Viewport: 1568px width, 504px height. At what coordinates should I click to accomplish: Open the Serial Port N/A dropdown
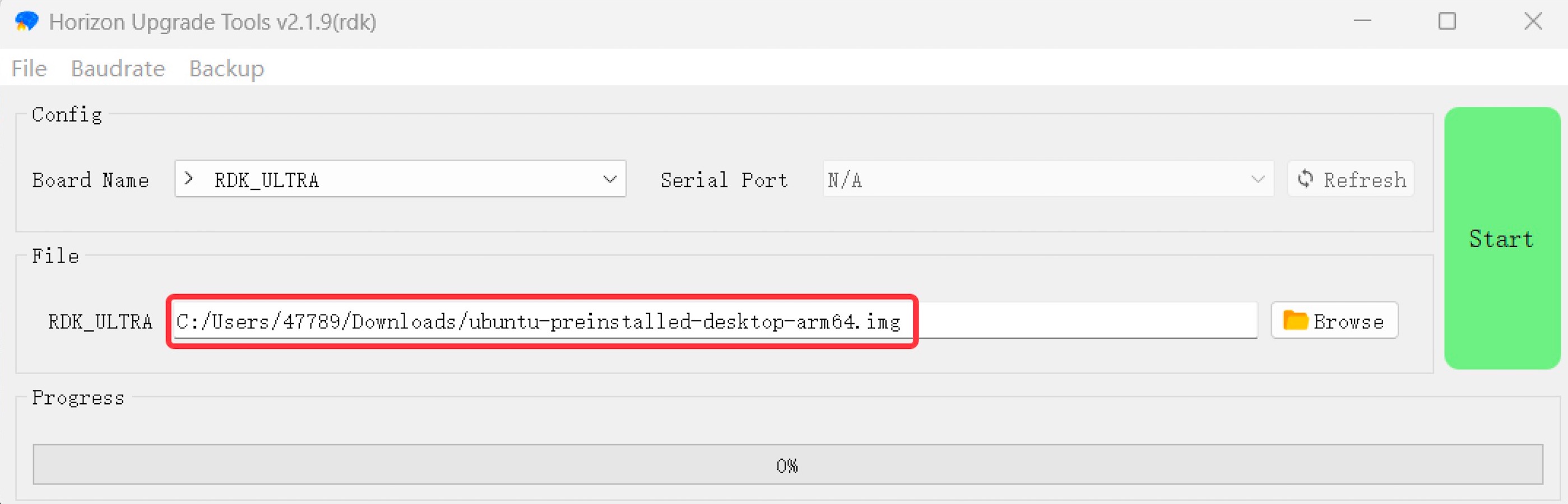pyautogui.click(x=1047, y=179)
